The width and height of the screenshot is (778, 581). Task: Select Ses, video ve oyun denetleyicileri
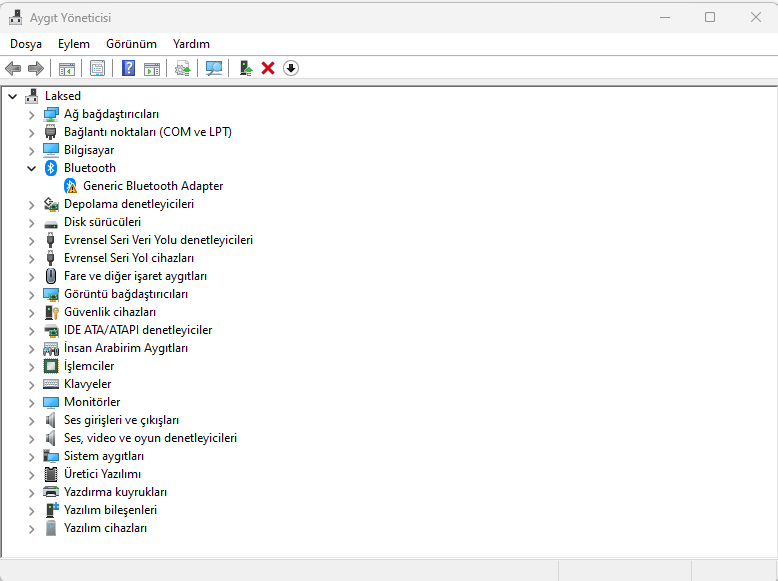150,438
